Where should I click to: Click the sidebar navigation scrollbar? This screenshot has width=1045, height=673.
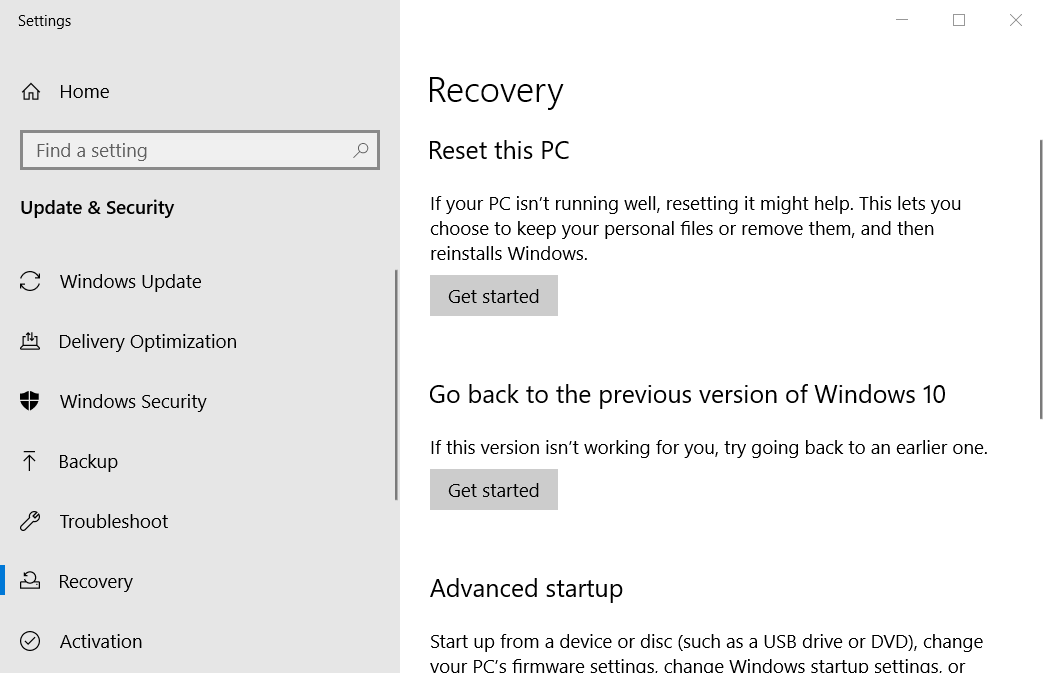(x=397, y=384)
